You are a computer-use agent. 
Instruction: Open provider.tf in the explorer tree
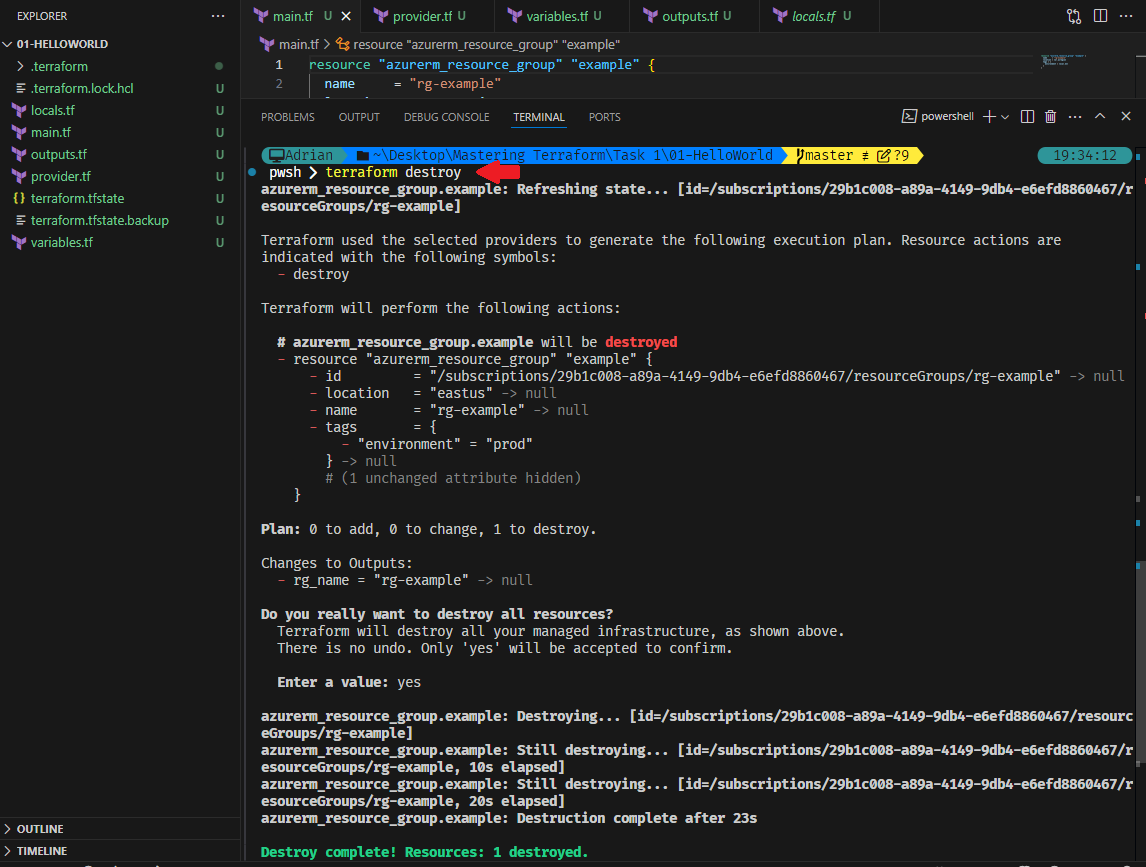[61, 176]
